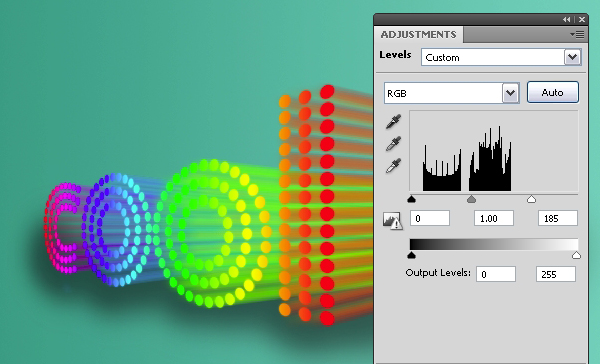Click the gamma field showing 1.00
Screen dimensions: 600x364
(494, 218)
